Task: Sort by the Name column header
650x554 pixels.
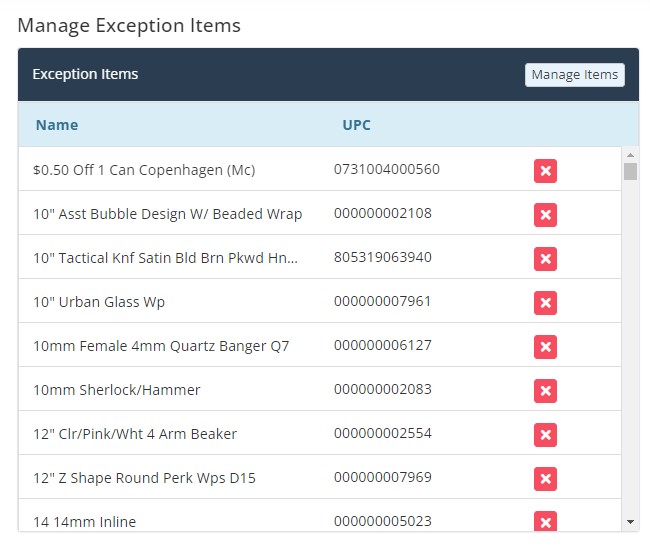Action: (x=57, y=125)
